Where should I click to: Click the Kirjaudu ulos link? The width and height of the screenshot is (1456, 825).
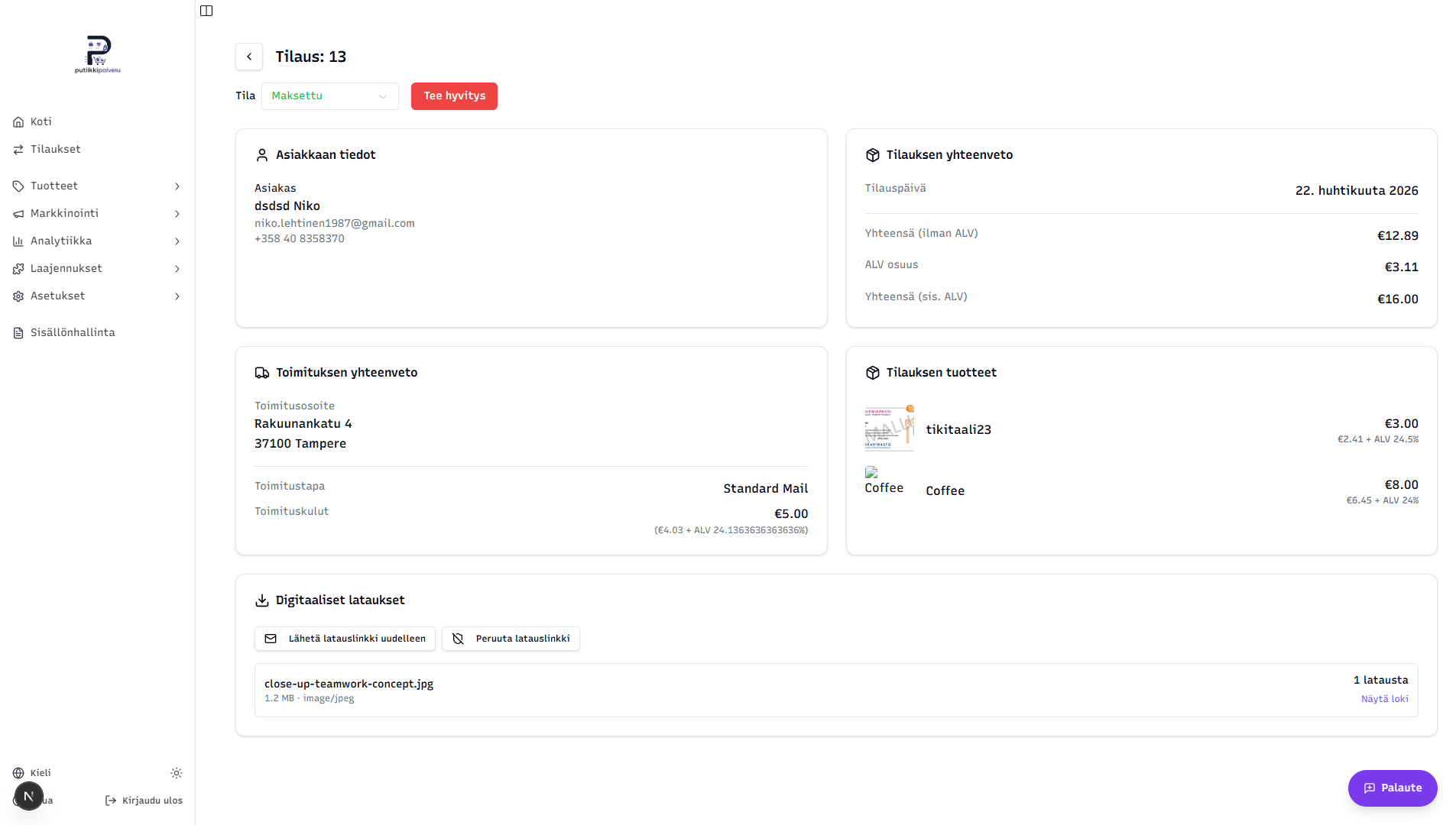coord(144,801)
